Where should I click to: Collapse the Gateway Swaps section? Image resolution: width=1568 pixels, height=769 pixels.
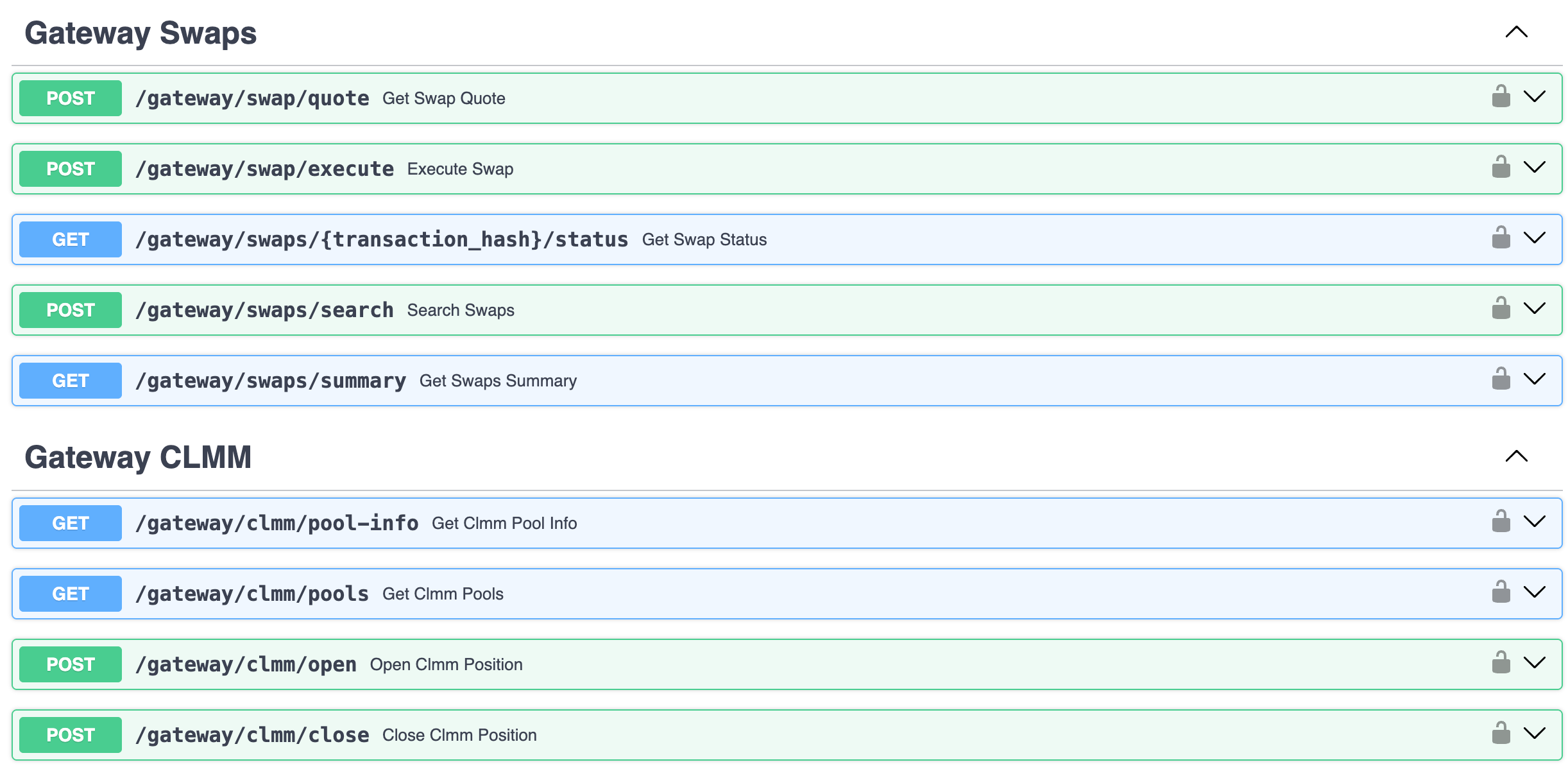pyautogui.click(x=1517, y=32)
